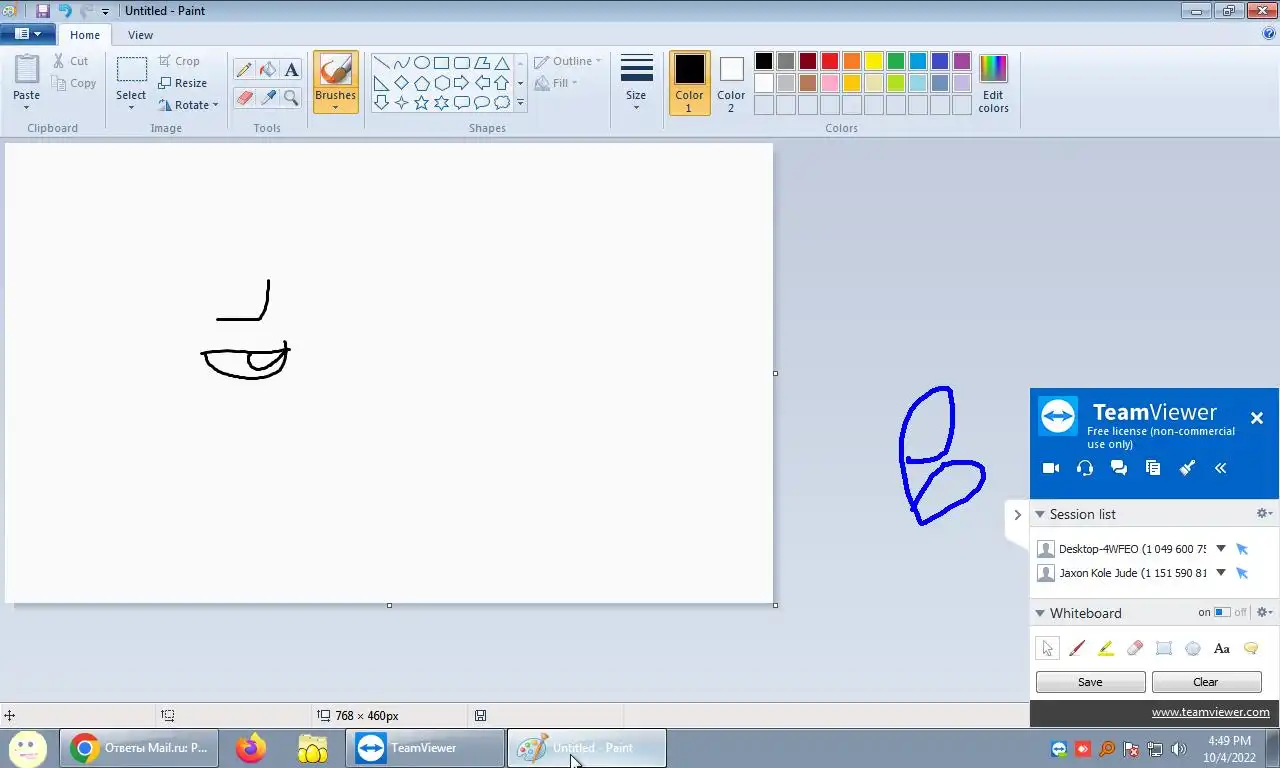Open the www.teamviewer.com link
1280x768 pixels.
pos(1210,712)
